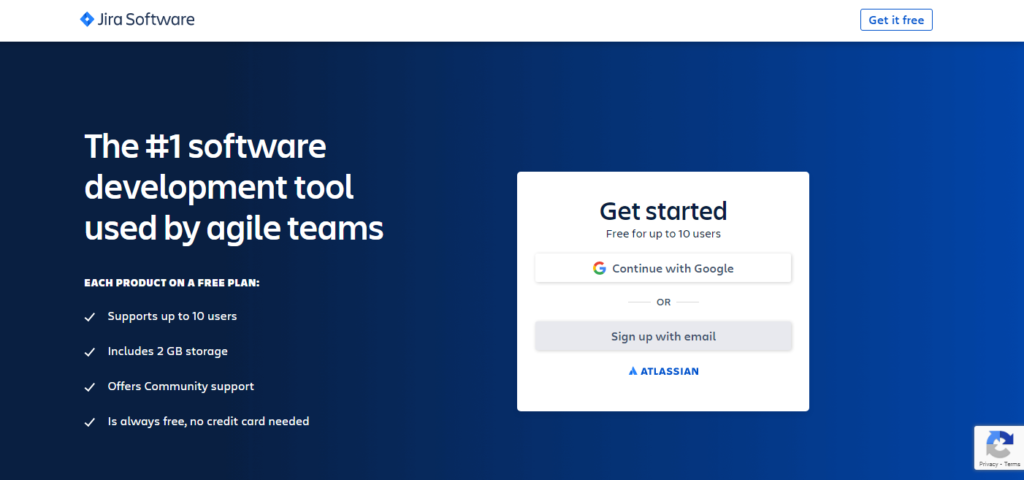Click the Google G logo icon

(600, 268)
